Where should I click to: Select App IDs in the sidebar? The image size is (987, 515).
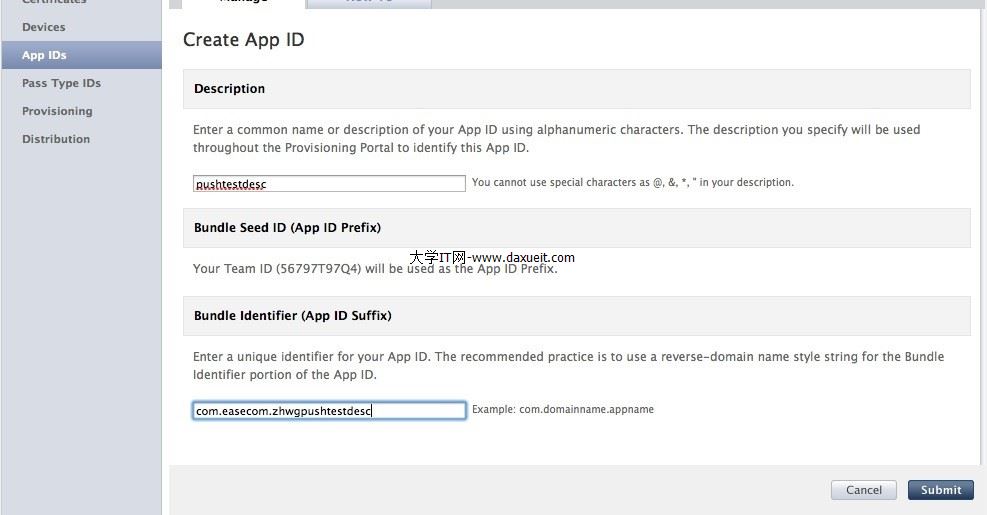[x=44, y=55]
